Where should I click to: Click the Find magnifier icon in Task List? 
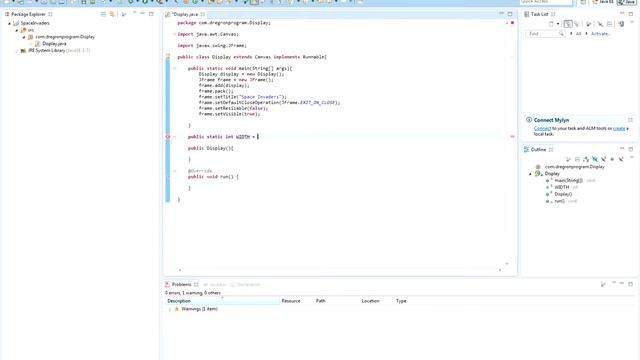click(x=562, y=34)
